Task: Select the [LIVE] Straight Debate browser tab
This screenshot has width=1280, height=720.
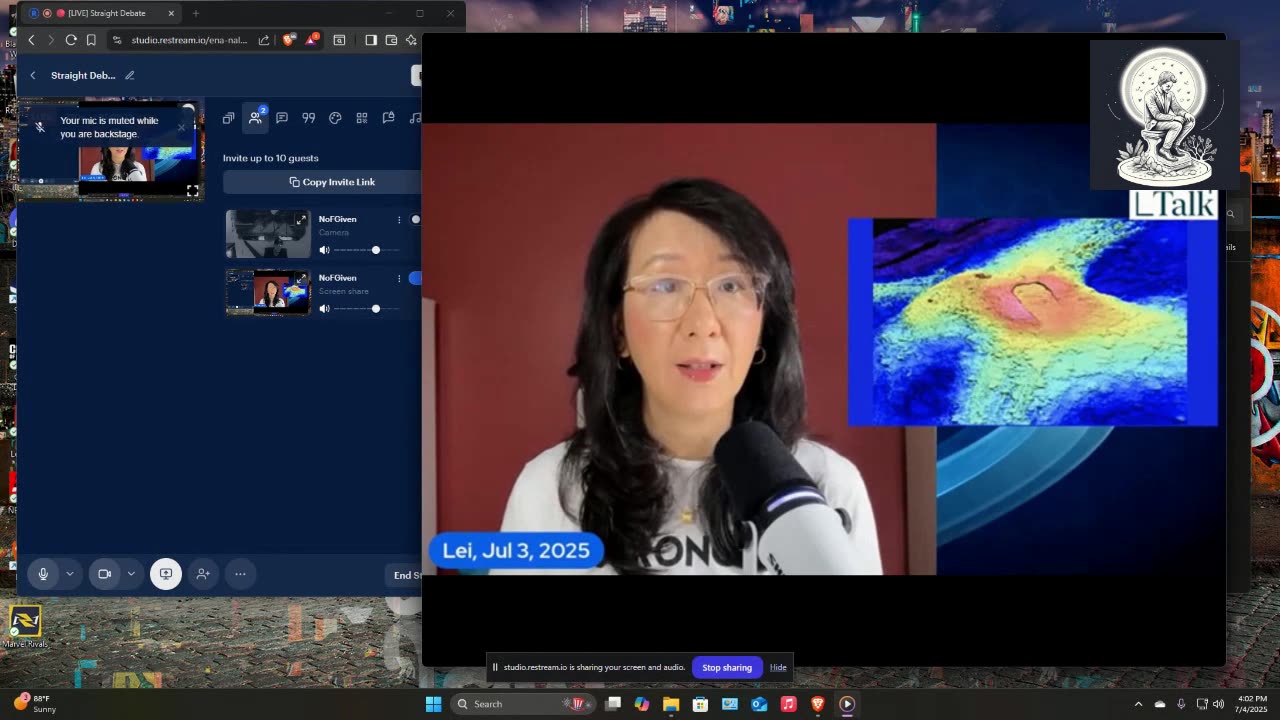Action: [x=100, y=13]
